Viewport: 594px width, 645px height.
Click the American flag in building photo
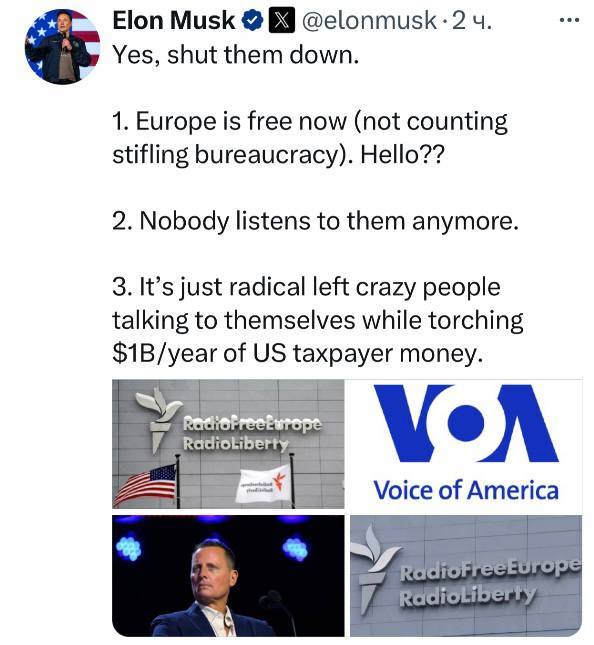(x=145, y=484)
